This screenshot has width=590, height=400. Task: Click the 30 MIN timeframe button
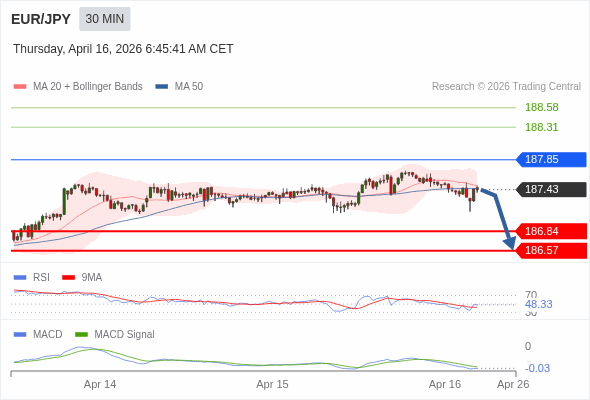(x=105, y=19)
